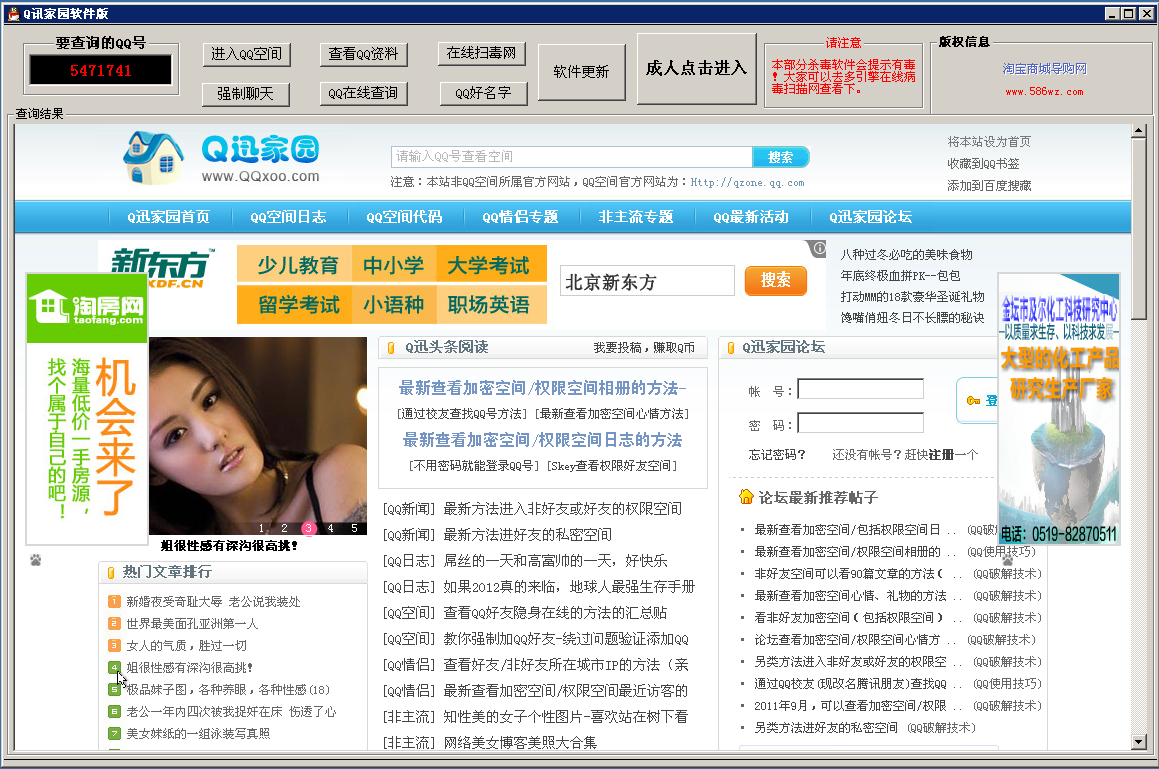Switch to the QQ空间代码 navigation tab

click(407, 216)
